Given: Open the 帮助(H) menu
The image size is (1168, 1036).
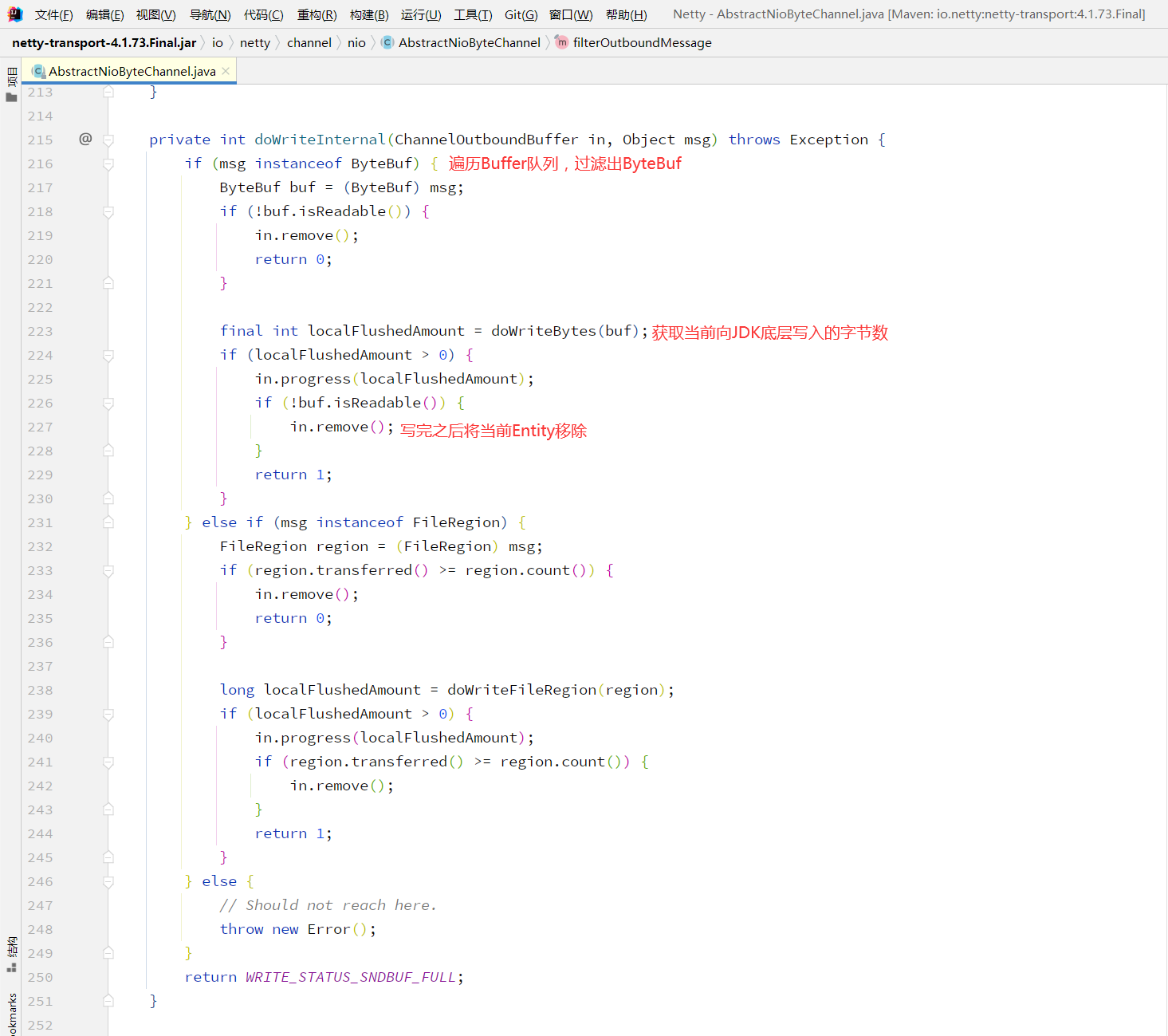Looking at the screenshot, I should coord(626,14).
